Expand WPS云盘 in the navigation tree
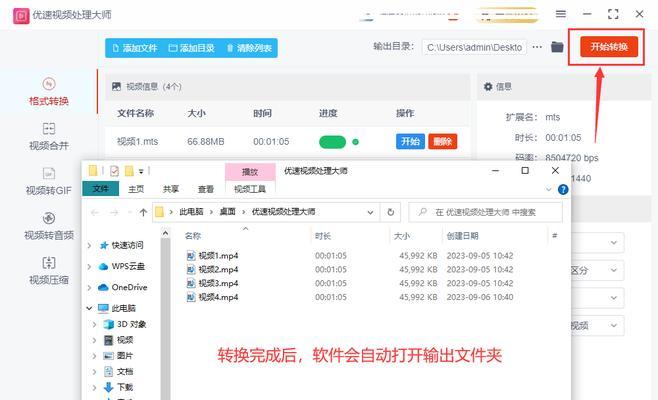The image size is (658, 400). [x=89, y=267]
